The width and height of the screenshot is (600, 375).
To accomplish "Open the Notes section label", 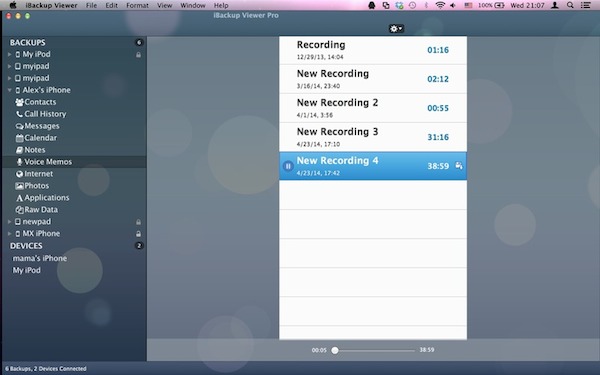I will tap(35, 150).
